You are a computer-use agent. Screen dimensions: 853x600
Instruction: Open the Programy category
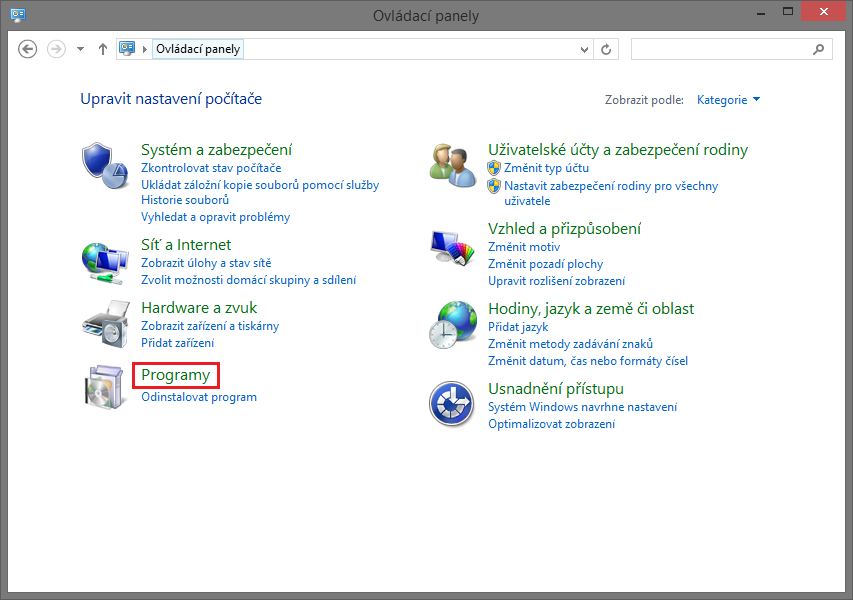pyautogui.click(x=176, y=375)
